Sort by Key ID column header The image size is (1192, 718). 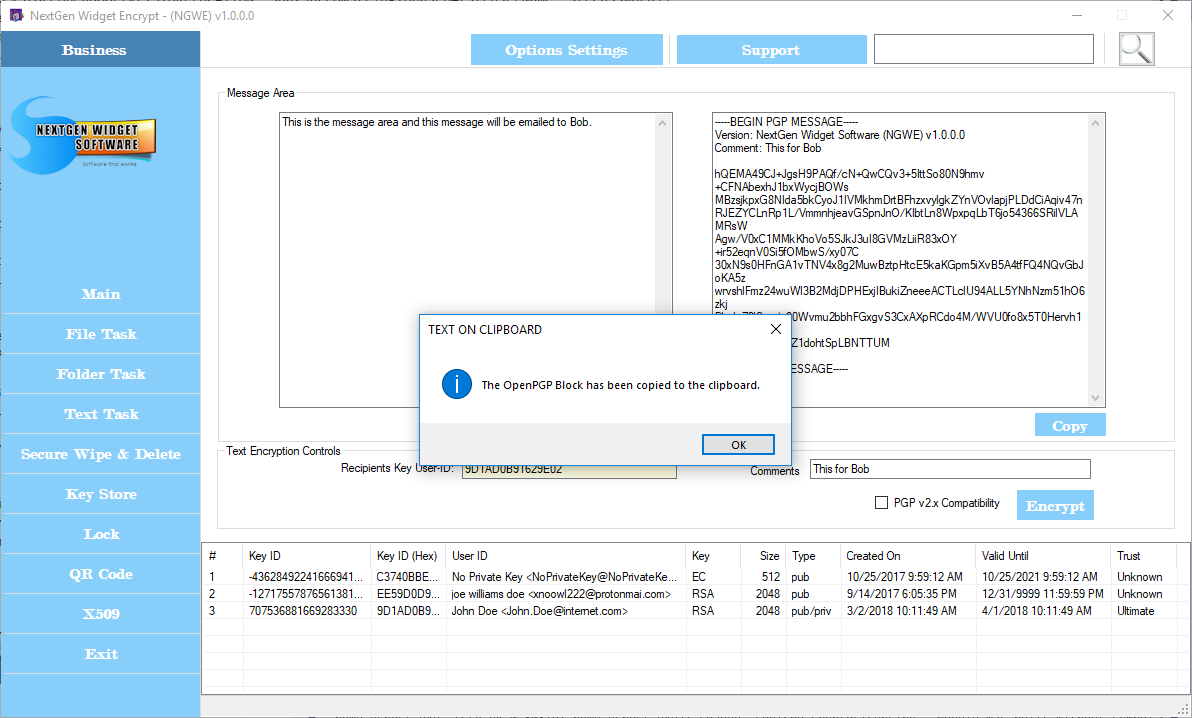[307, 556]
